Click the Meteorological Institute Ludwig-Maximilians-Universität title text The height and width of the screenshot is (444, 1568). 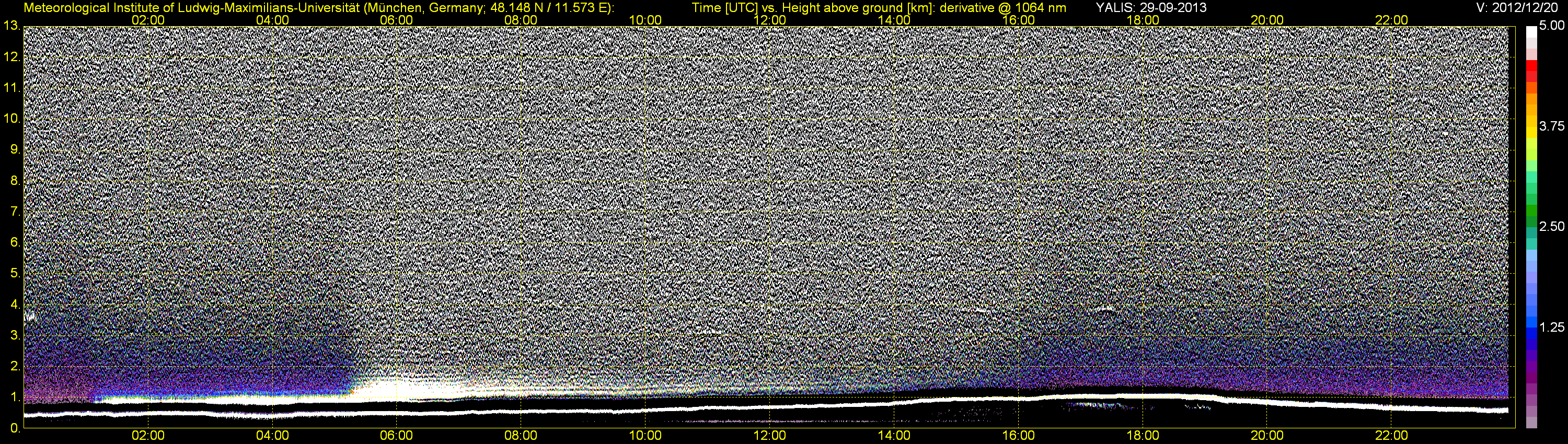(318, 8)
